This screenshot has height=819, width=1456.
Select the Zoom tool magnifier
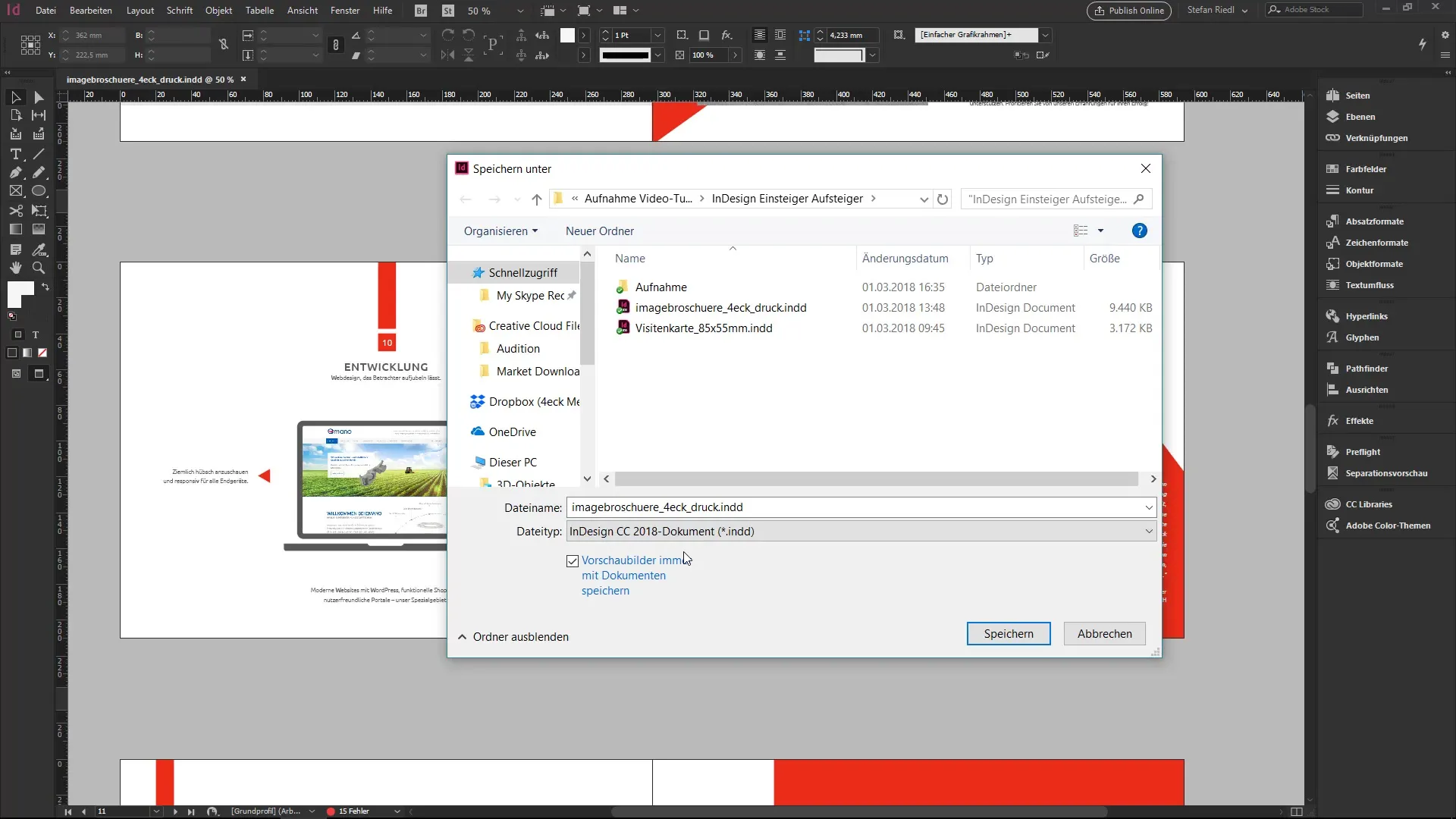coord(39,268)
